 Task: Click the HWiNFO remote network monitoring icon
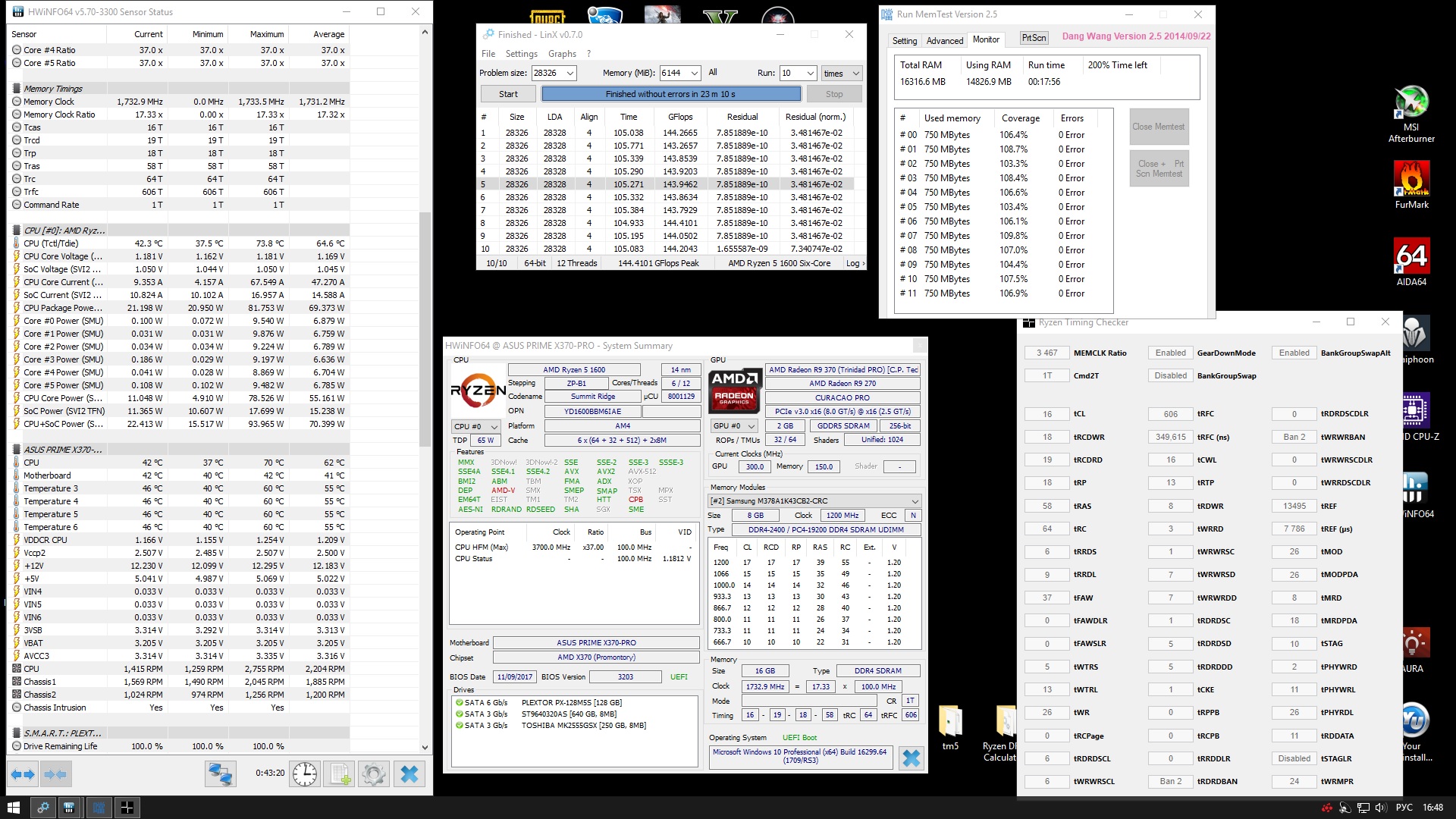(x=221, y=774)
